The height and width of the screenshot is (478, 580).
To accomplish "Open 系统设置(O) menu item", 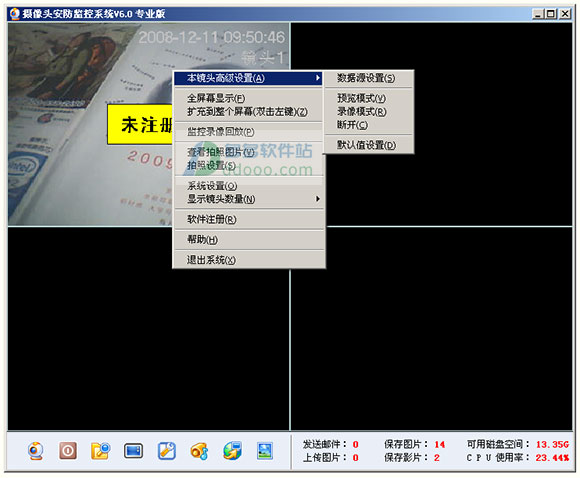I will pos(249,186).
